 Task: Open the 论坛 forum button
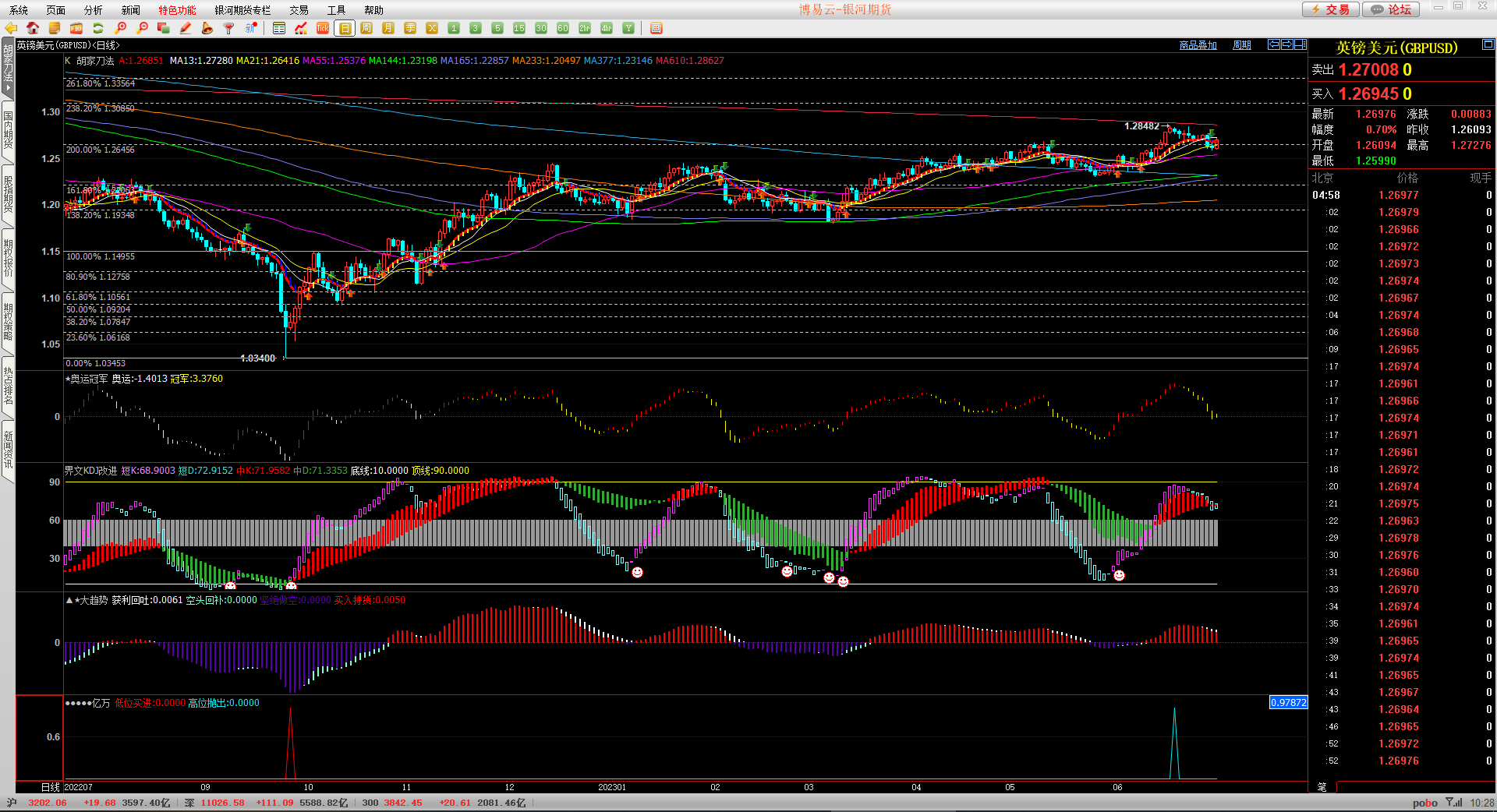tap(1392, 9)
